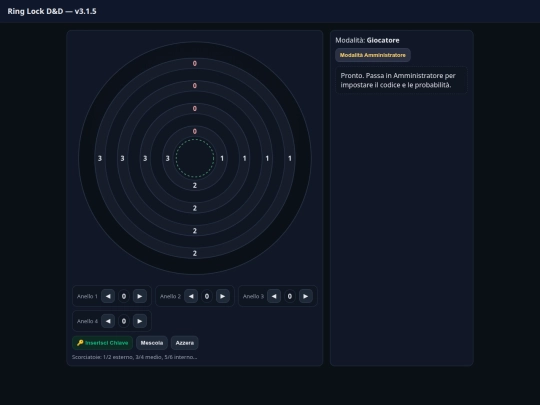Image resolution: width=540 pixels, height=405 pixels.
Task: Click the 1 on the right of the innermost ring
Action: 222,158
